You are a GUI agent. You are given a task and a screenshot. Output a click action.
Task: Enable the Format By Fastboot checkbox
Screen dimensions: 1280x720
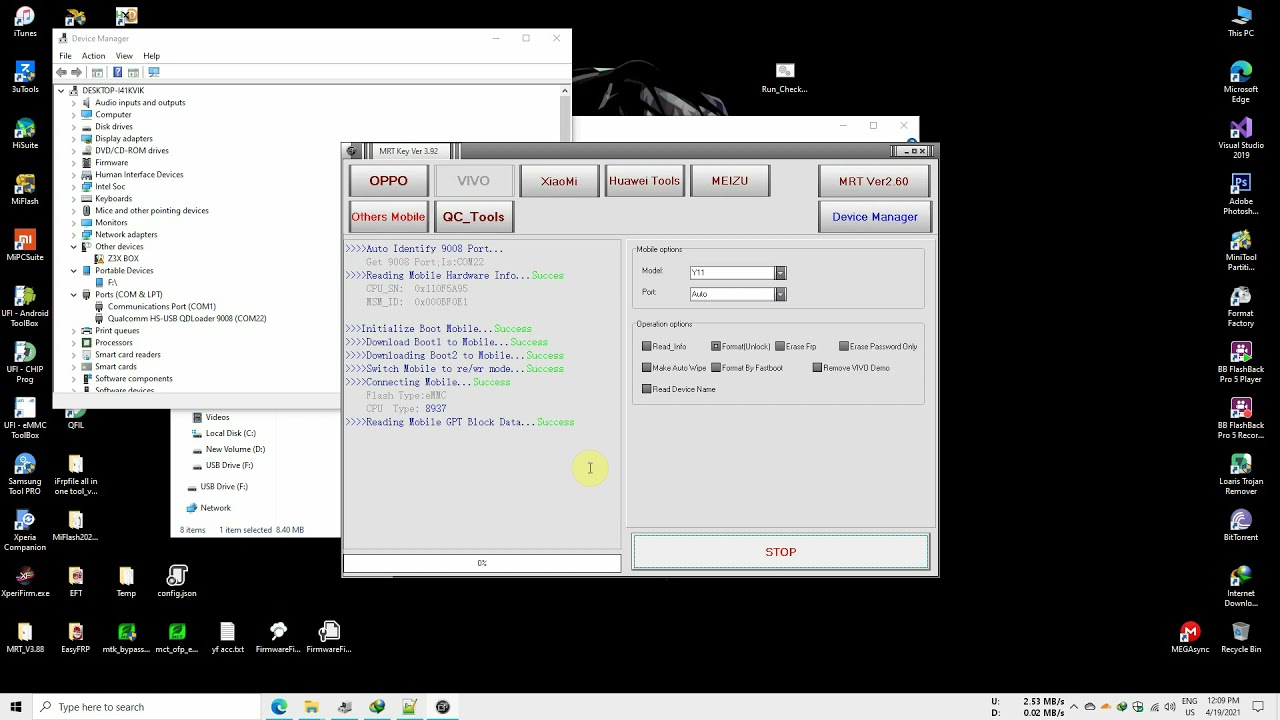[716, 368]
